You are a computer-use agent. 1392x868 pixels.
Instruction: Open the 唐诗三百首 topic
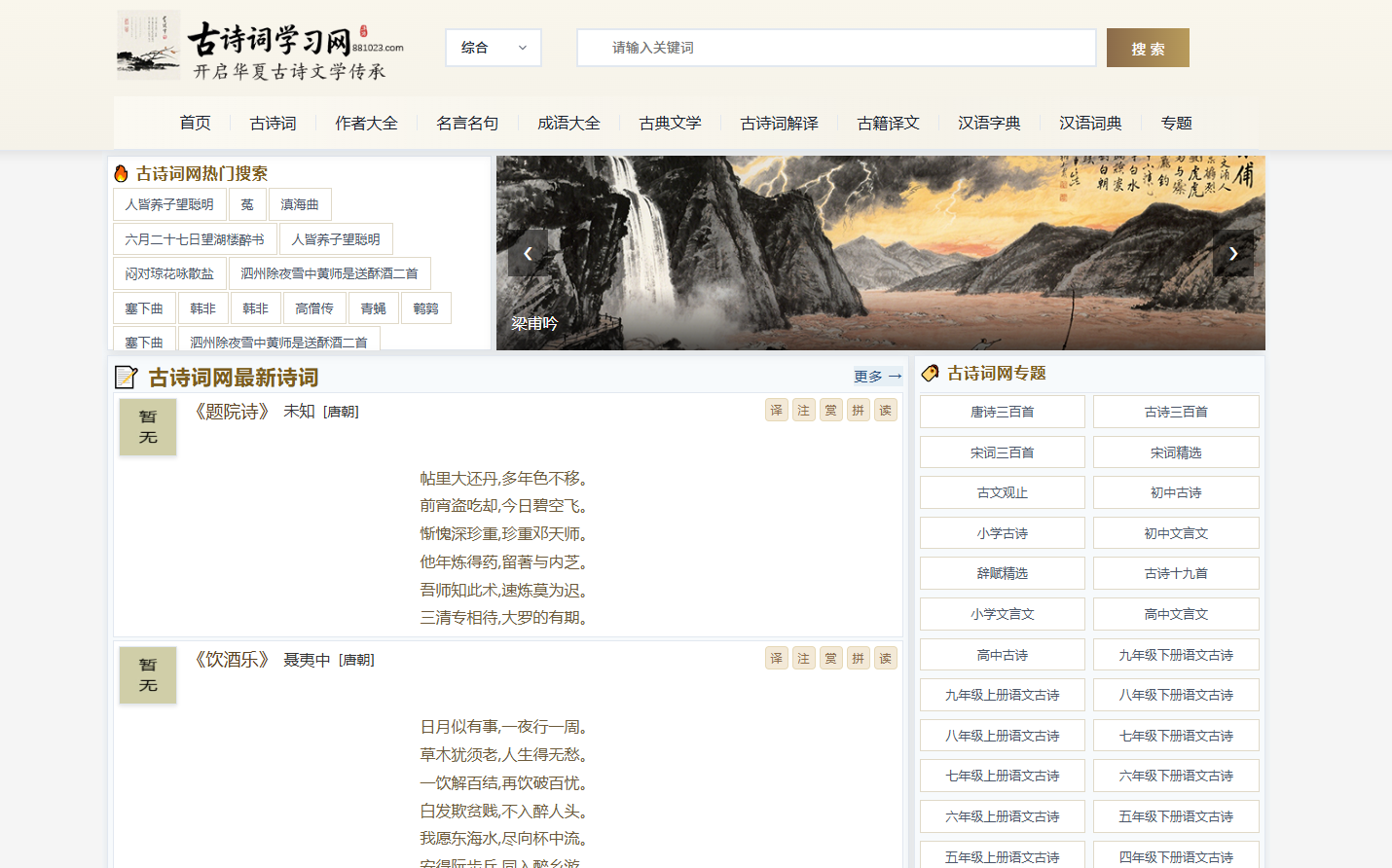pyautogui.click(x=1002, y=412)
